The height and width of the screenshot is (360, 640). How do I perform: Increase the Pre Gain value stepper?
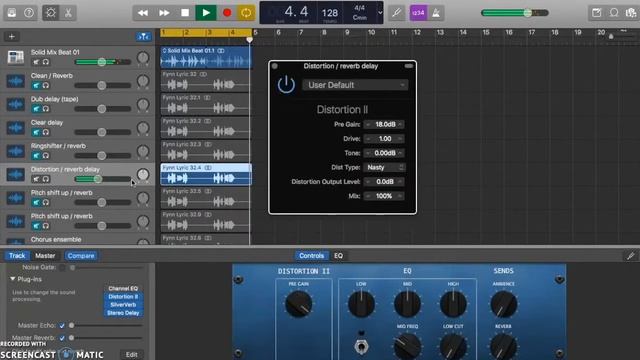(x=400, y=124)
